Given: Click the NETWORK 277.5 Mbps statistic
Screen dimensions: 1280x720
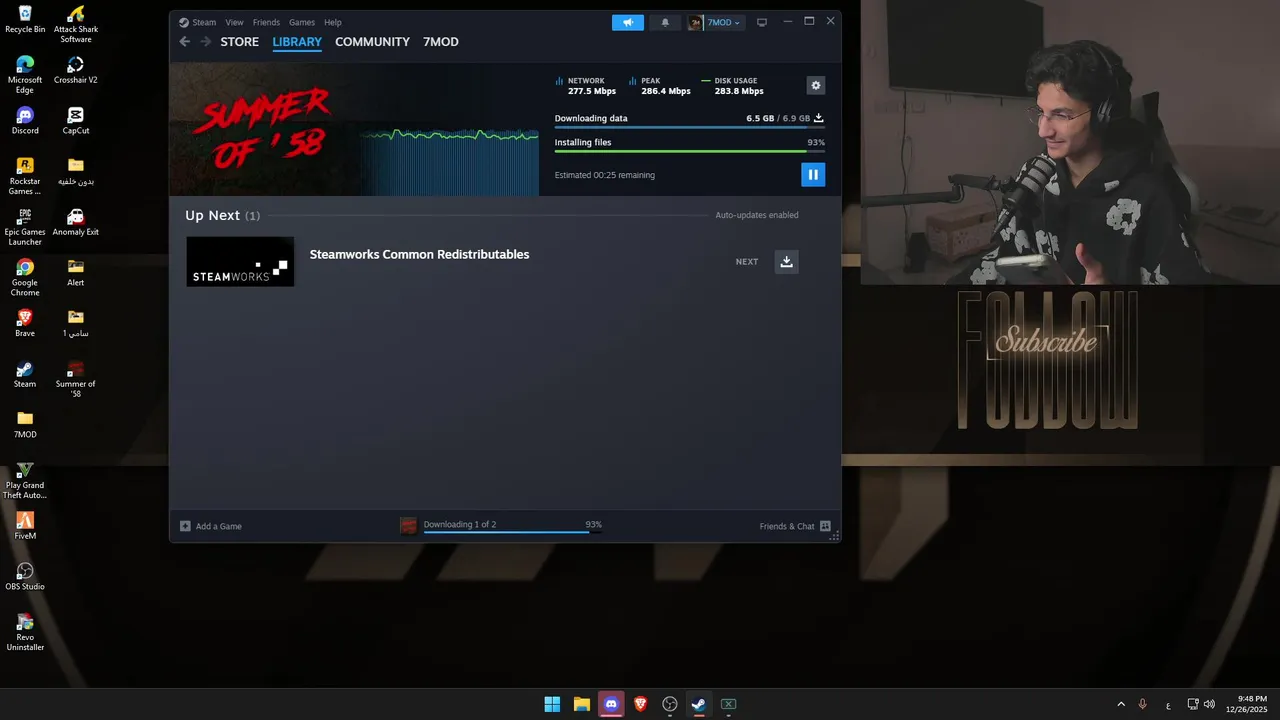Looking at the screenshot, I should click(586, 86).
